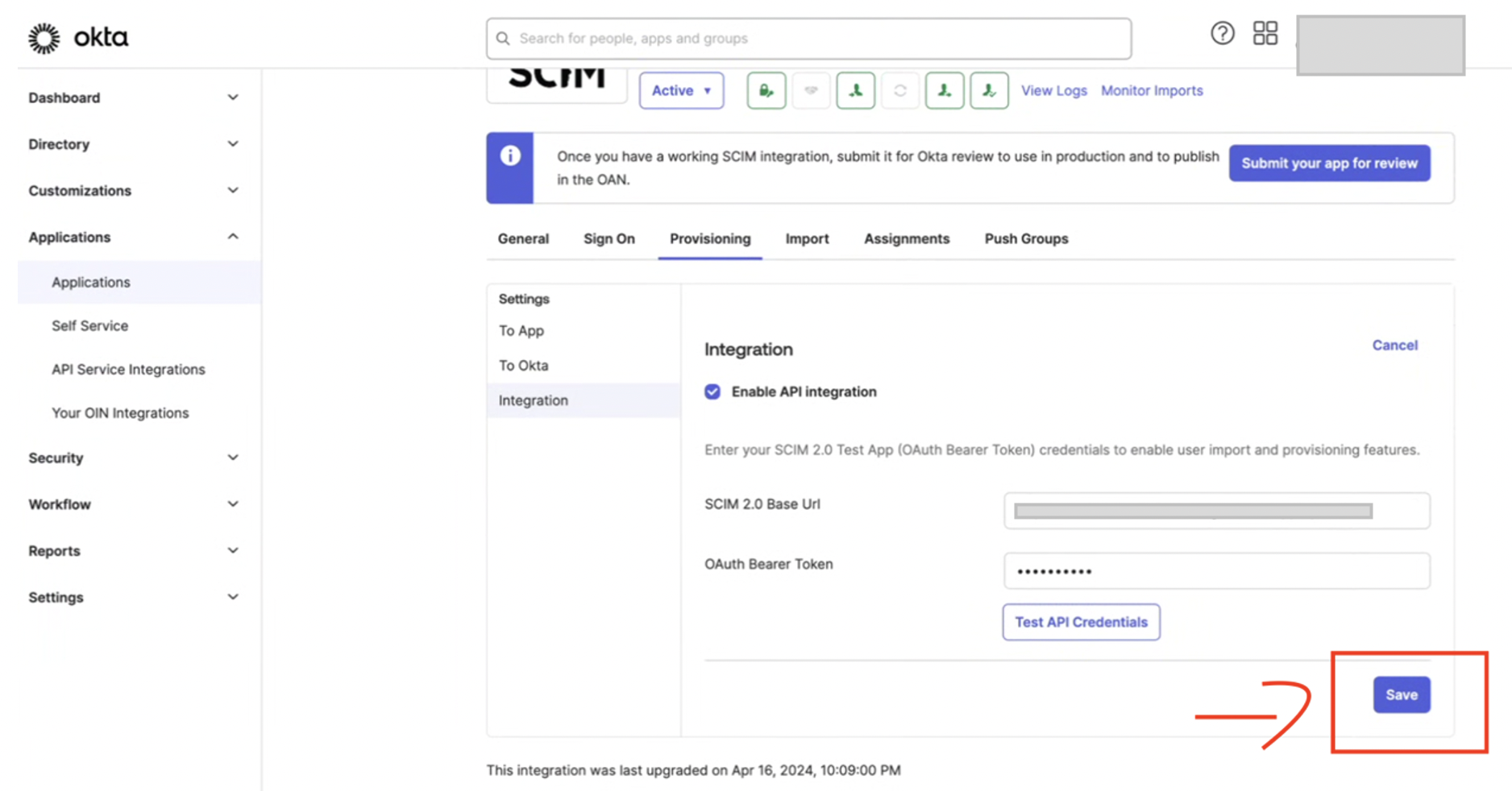Open Self Service in sidebar

[89, 325]
